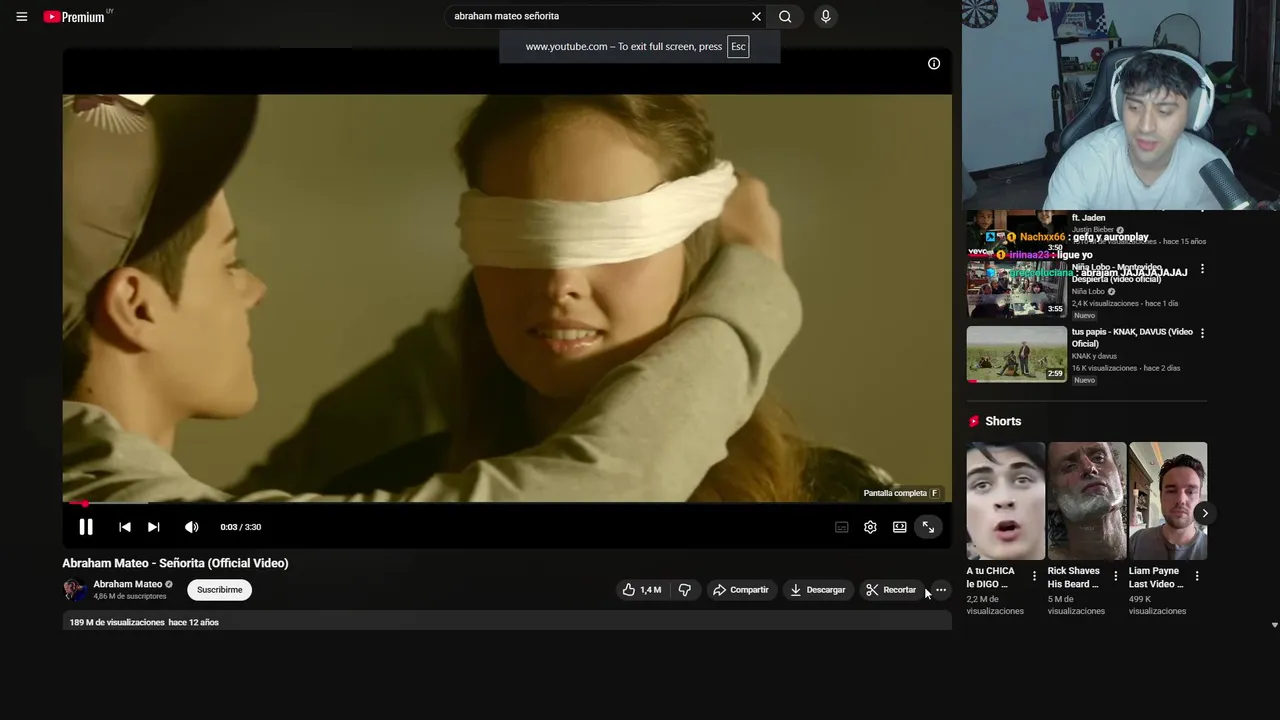Download video with Descargar

tap(818, 590)
